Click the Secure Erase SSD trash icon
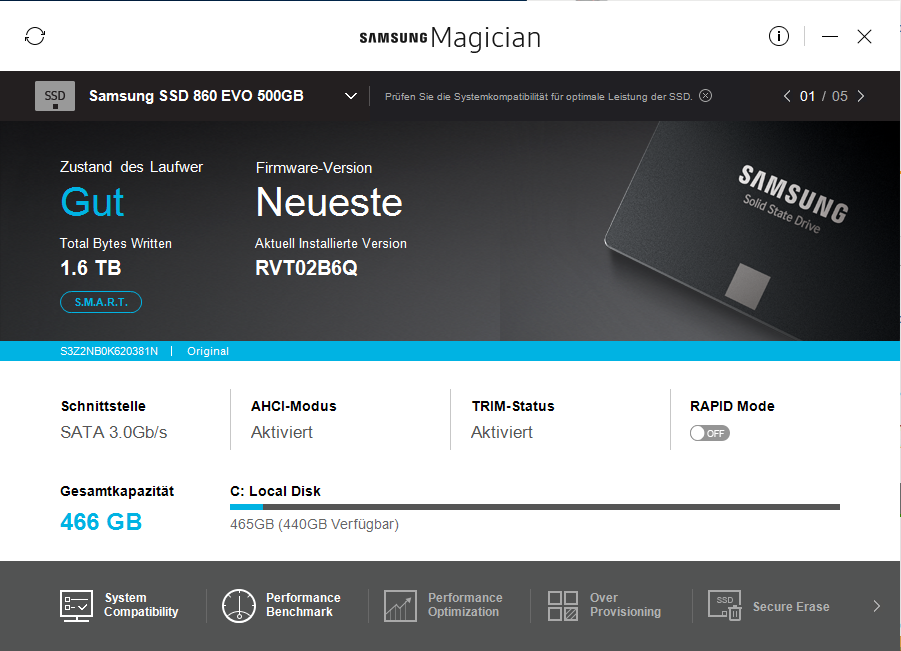The image size is (901, 651). pyautogui.click(x=725, y=606)
